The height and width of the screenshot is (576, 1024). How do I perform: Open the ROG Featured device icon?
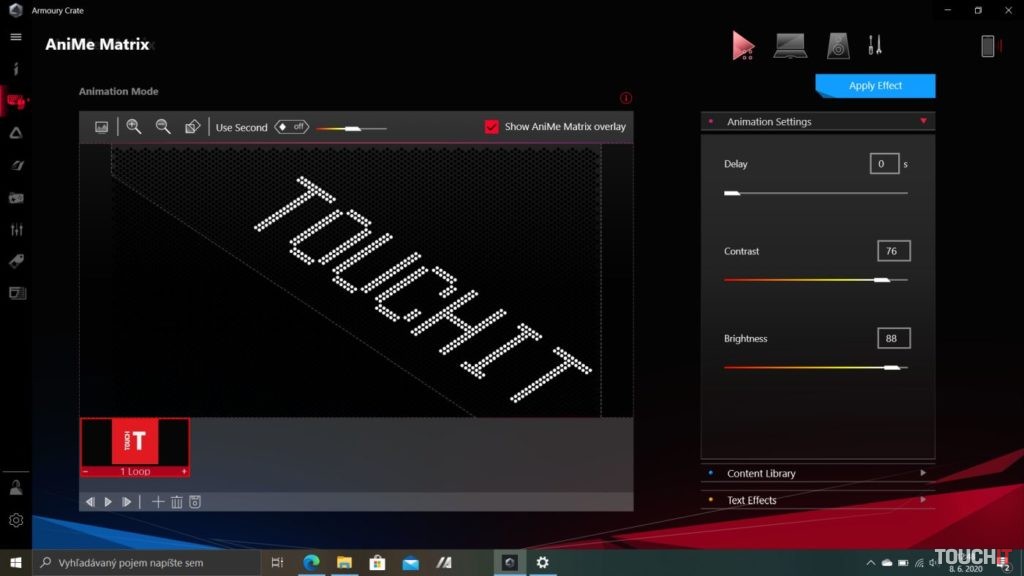point(742,44)
